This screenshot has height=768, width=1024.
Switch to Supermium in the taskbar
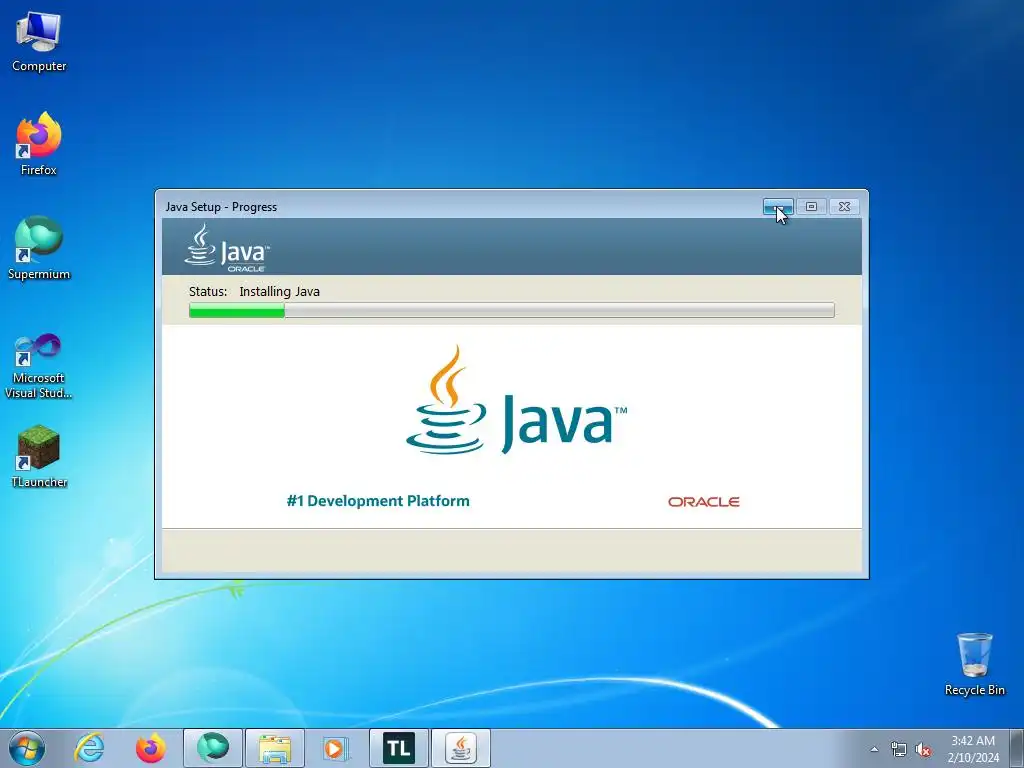213,748
